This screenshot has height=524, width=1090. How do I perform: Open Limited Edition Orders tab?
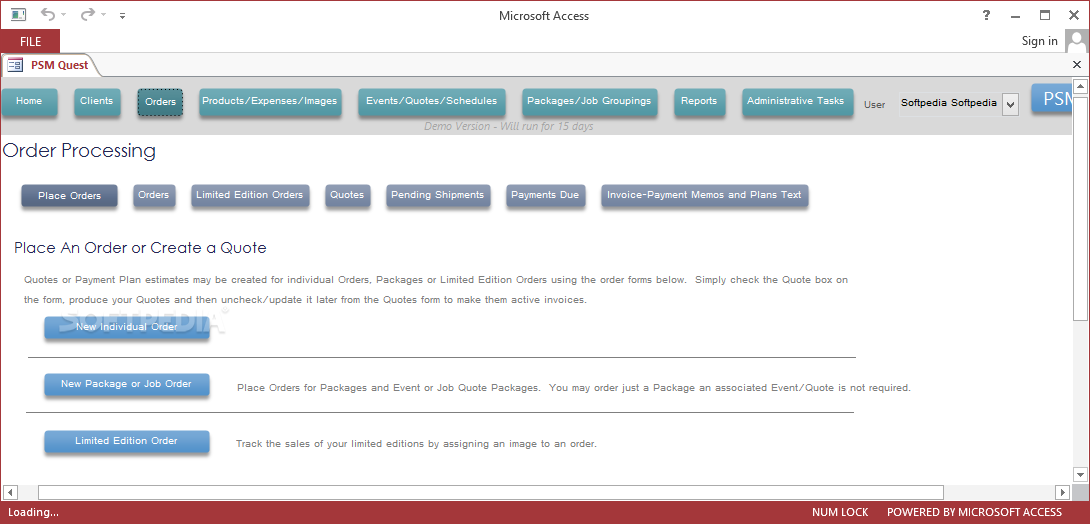[250, 195]
